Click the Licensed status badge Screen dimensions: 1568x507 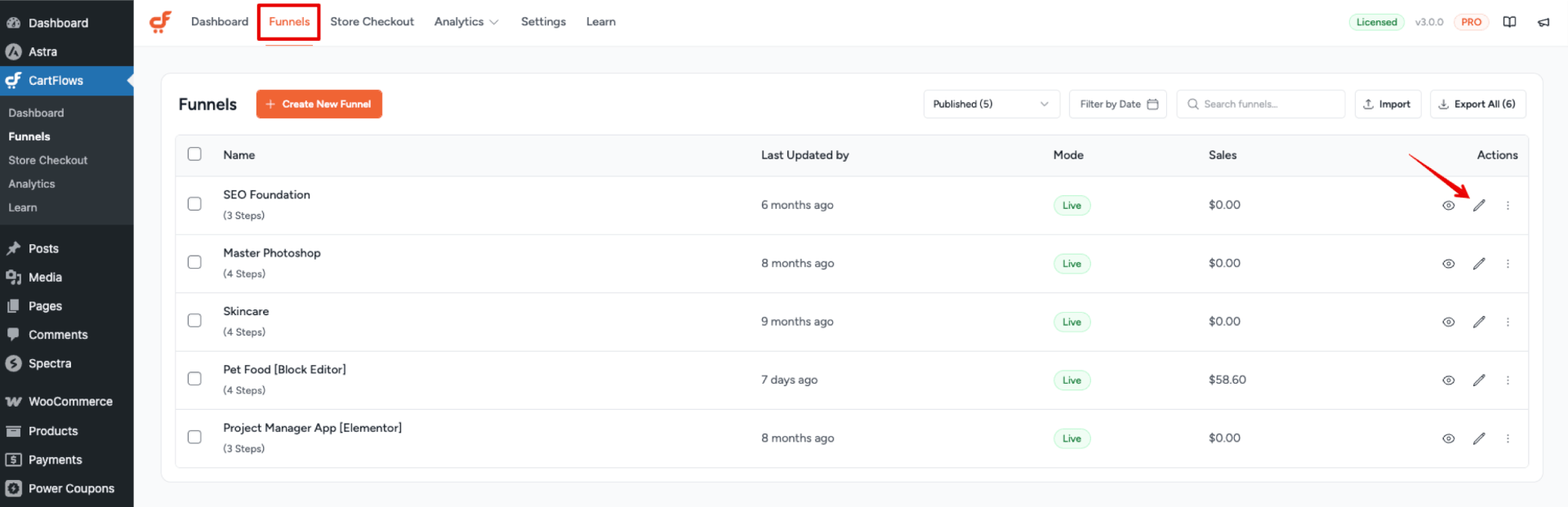(x=1376, y=22)
